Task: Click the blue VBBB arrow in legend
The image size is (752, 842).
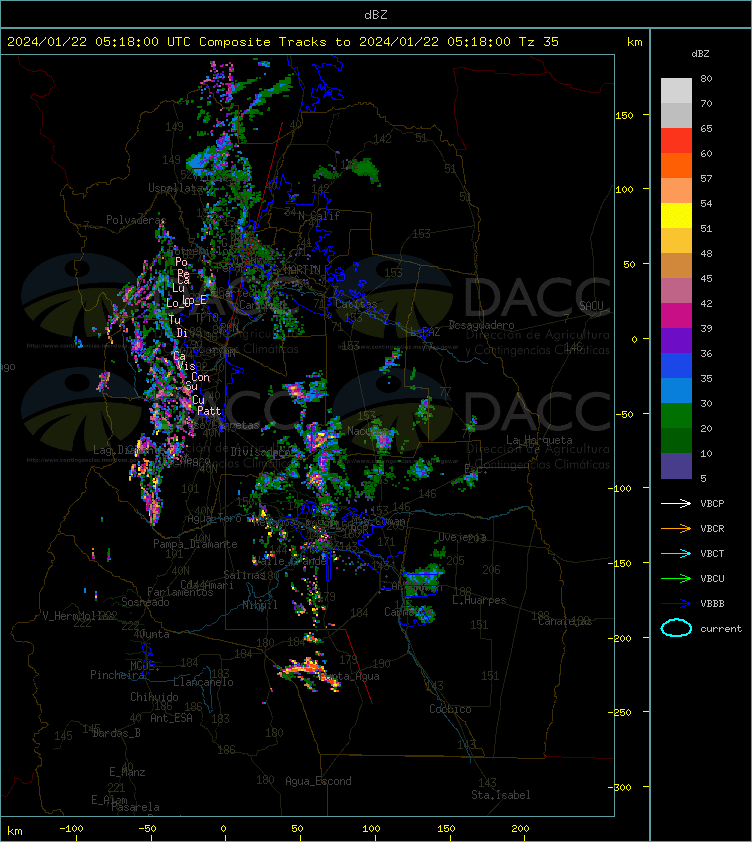Action: click(x=676, y=604)
